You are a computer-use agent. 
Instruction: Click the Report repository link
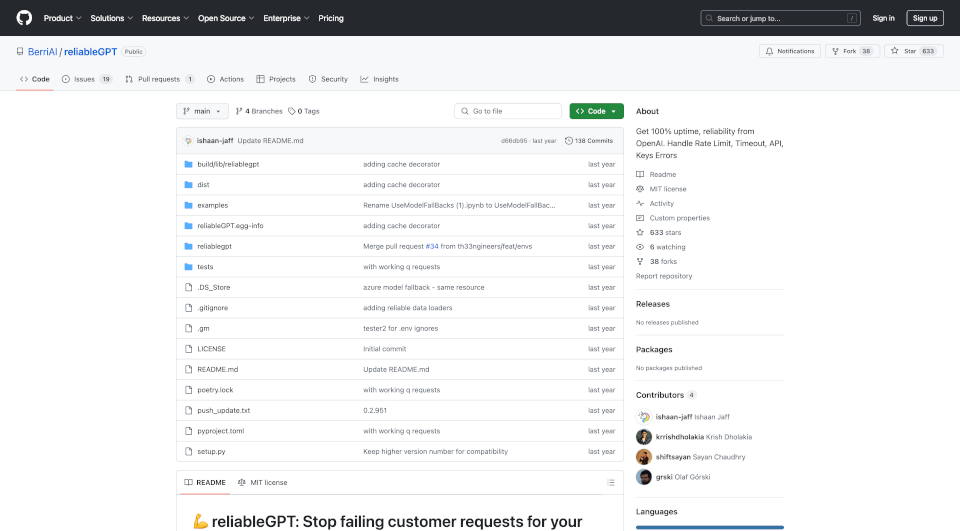(x=664, y=276)
